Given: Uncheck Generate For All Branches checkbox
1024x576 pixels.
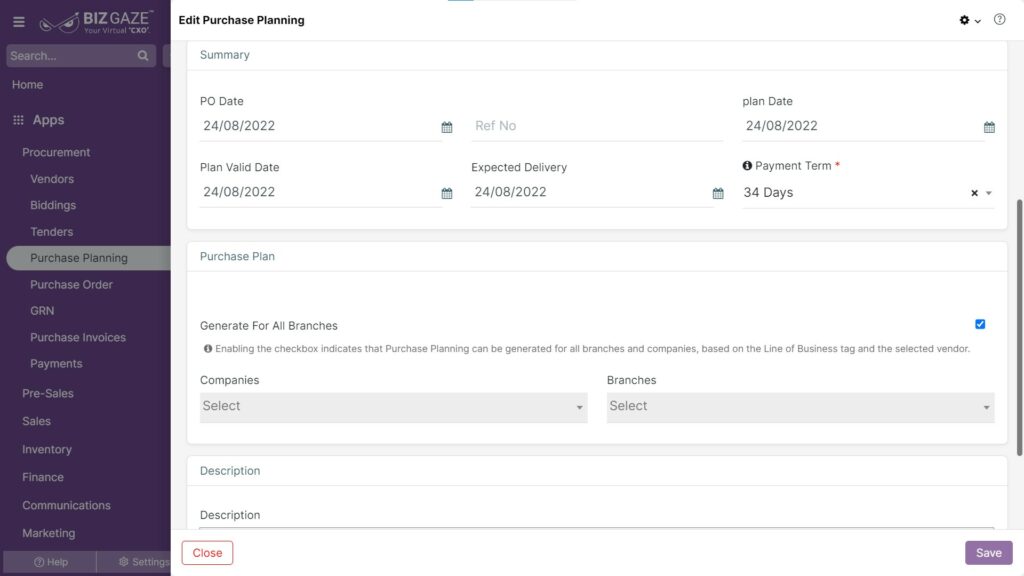Looking at the screenshot, I should pos(980,324).
